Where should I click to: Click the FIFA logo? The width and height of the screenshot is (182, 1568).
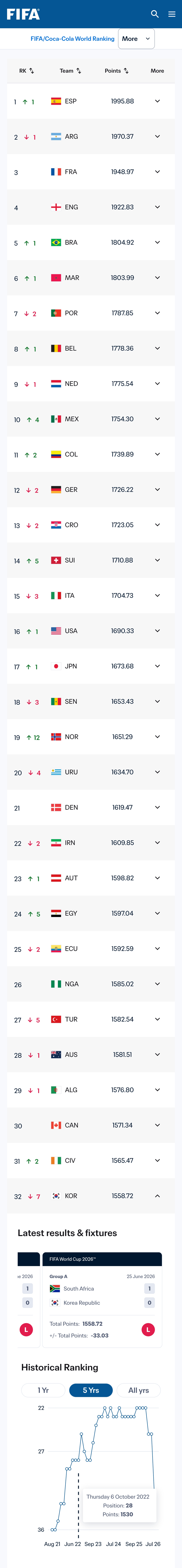point(23,13)
